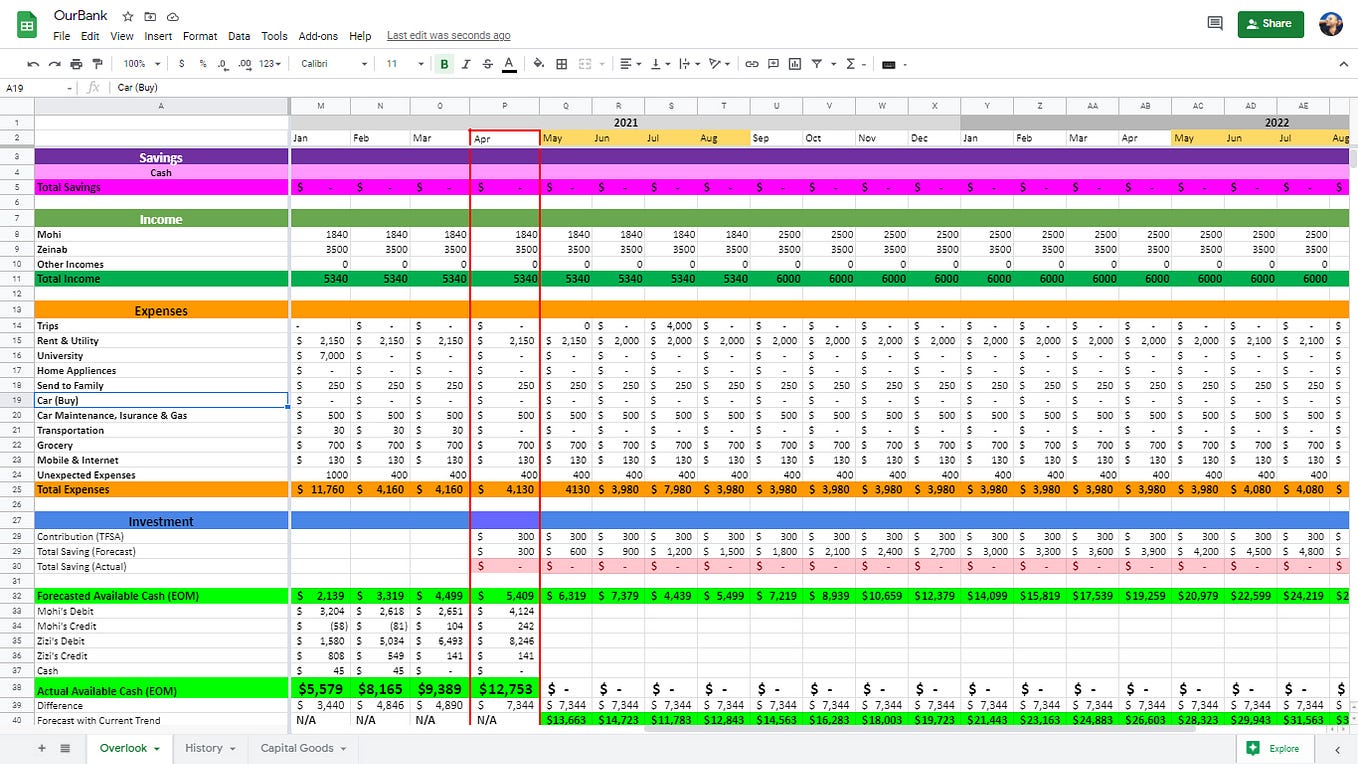Screen dimensions: 1358x764
Task: Open the Add-ons menu
Action: (318, 36)
